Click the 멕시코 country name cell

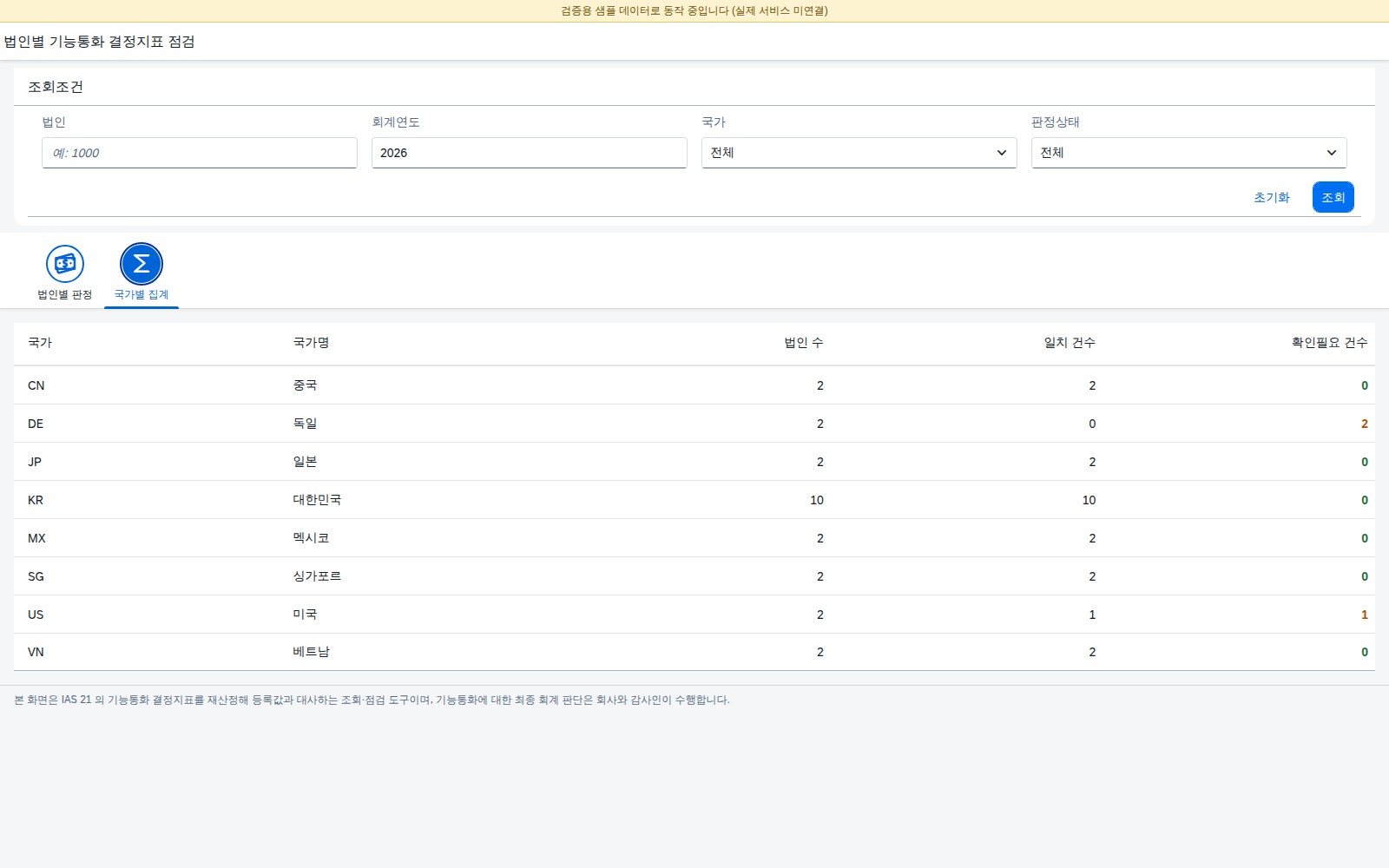pyautogui.click(x=311, y=538)
